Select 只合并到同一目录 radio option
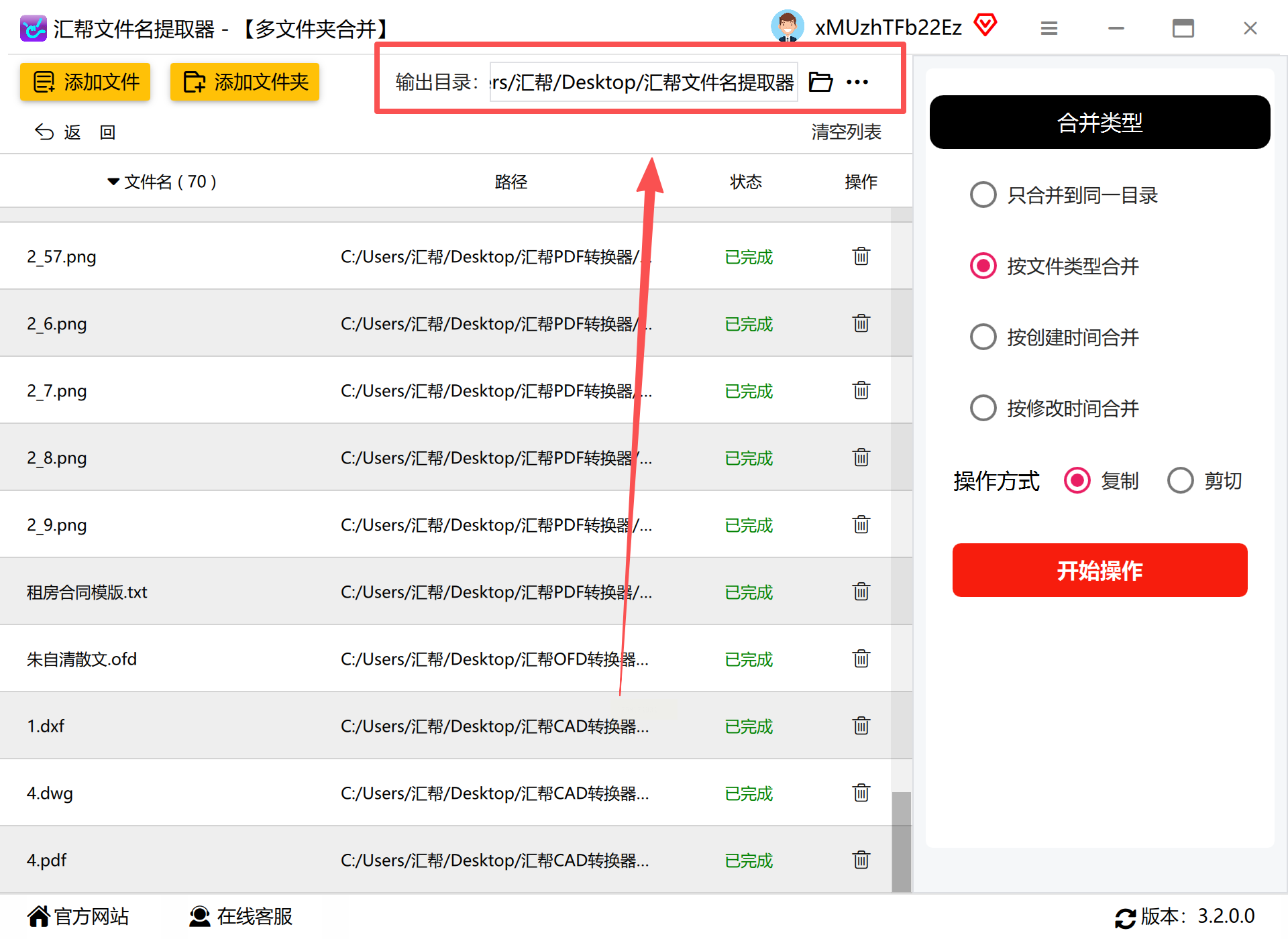This screenshot has height=939, width=1288. pos(983,195)
